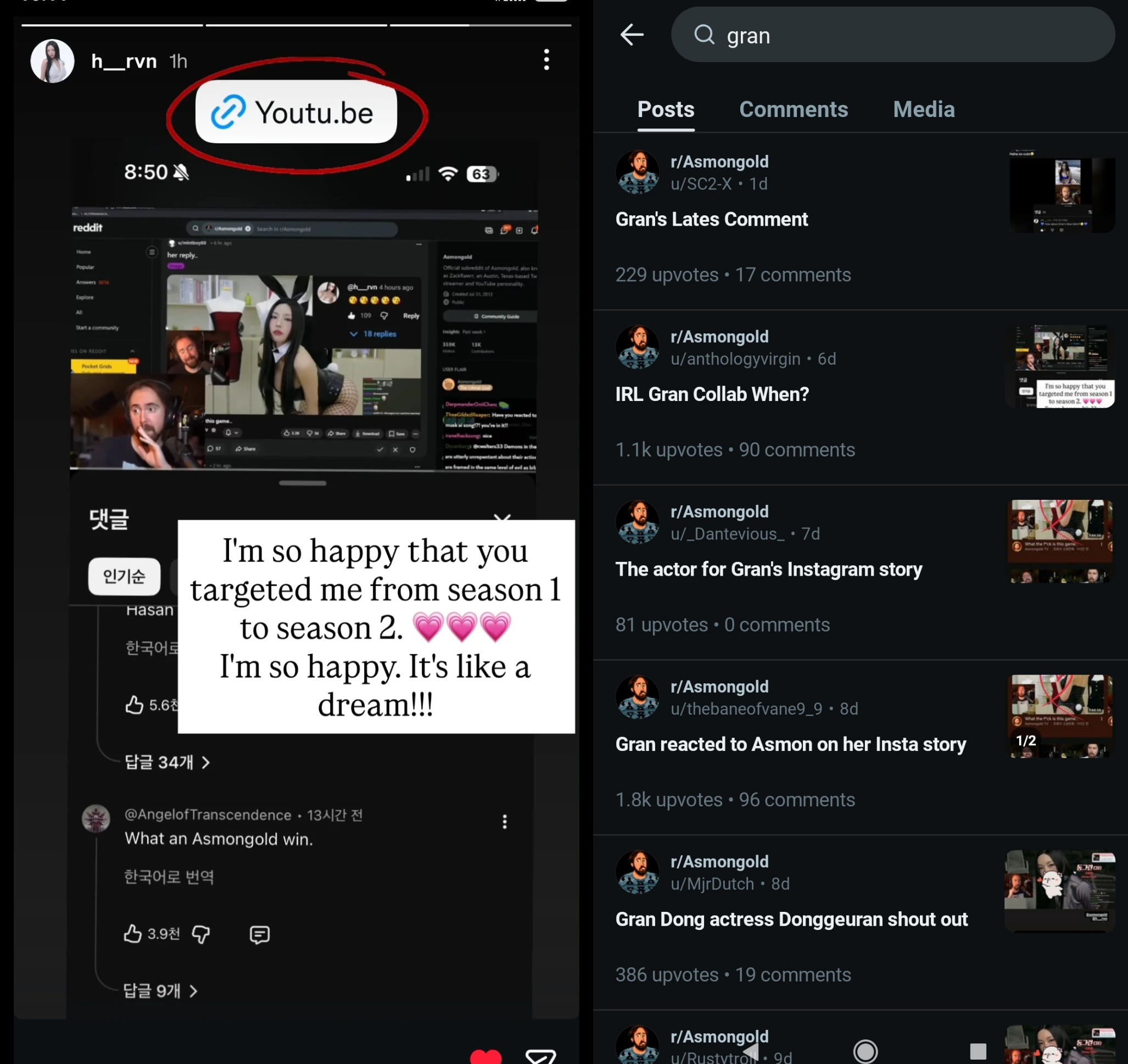Tap the red heart like icon

[485, 1056]
